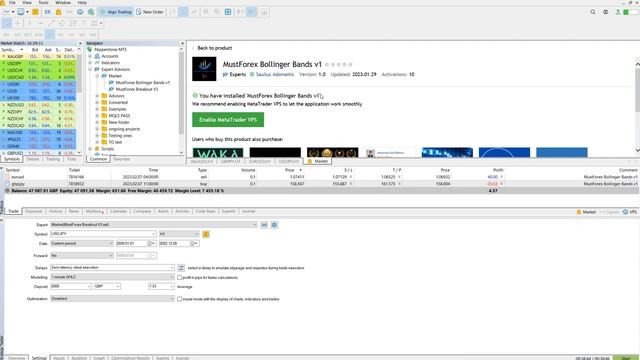
Task: Enable profit in pips checkbox
Action: pyautogui.click(x=180, y=277)
